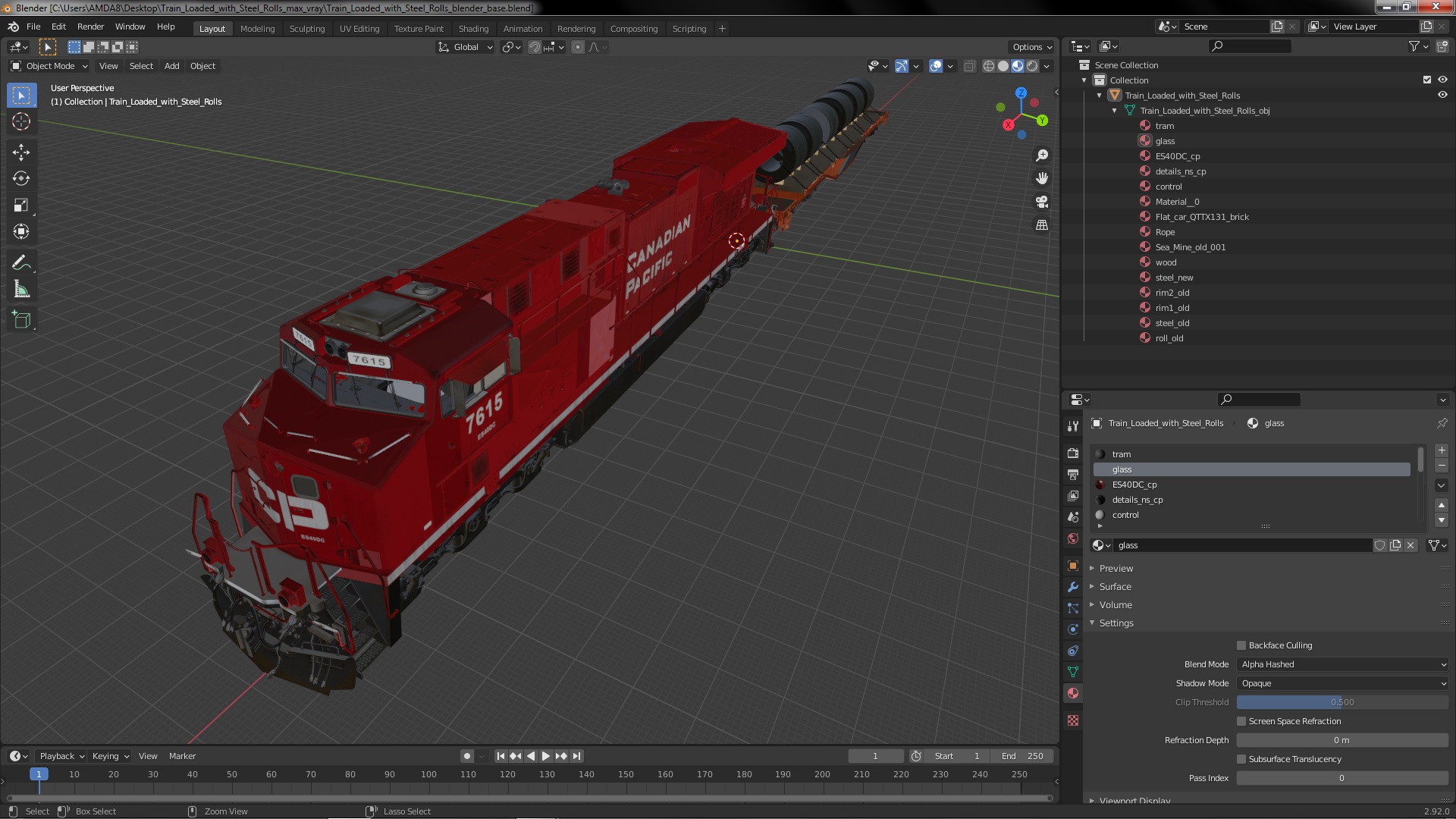This screenshot has height=819, width=1456.
Task: Open the Blend Mode dropdown
Action: [1343, 664]
